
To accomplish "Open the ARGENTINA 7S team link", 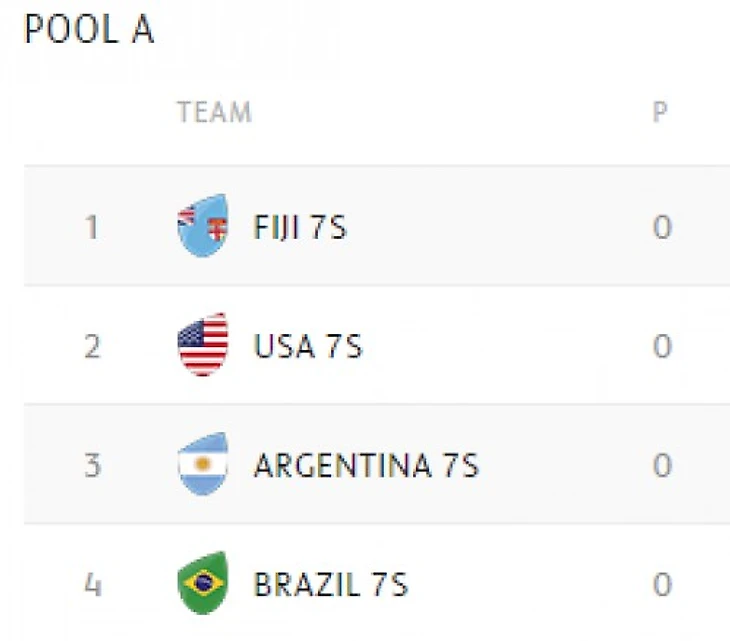I will 366,466.
